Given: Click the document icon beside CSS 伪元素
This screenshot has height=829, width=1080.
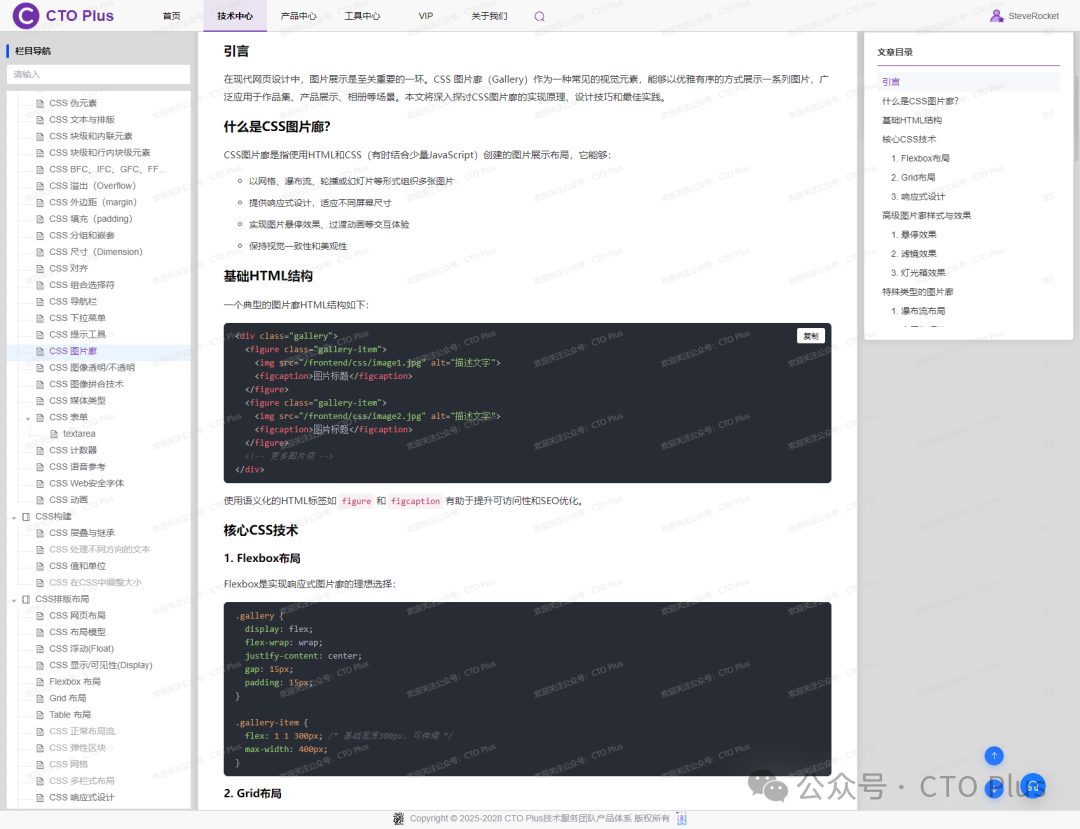Looking at the screenshot, I should [40, 103].
